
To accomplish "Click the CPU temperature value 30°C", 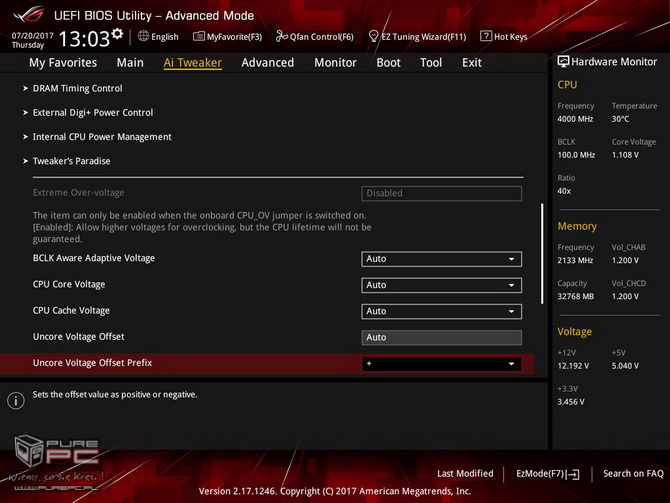I will point(620,119).
